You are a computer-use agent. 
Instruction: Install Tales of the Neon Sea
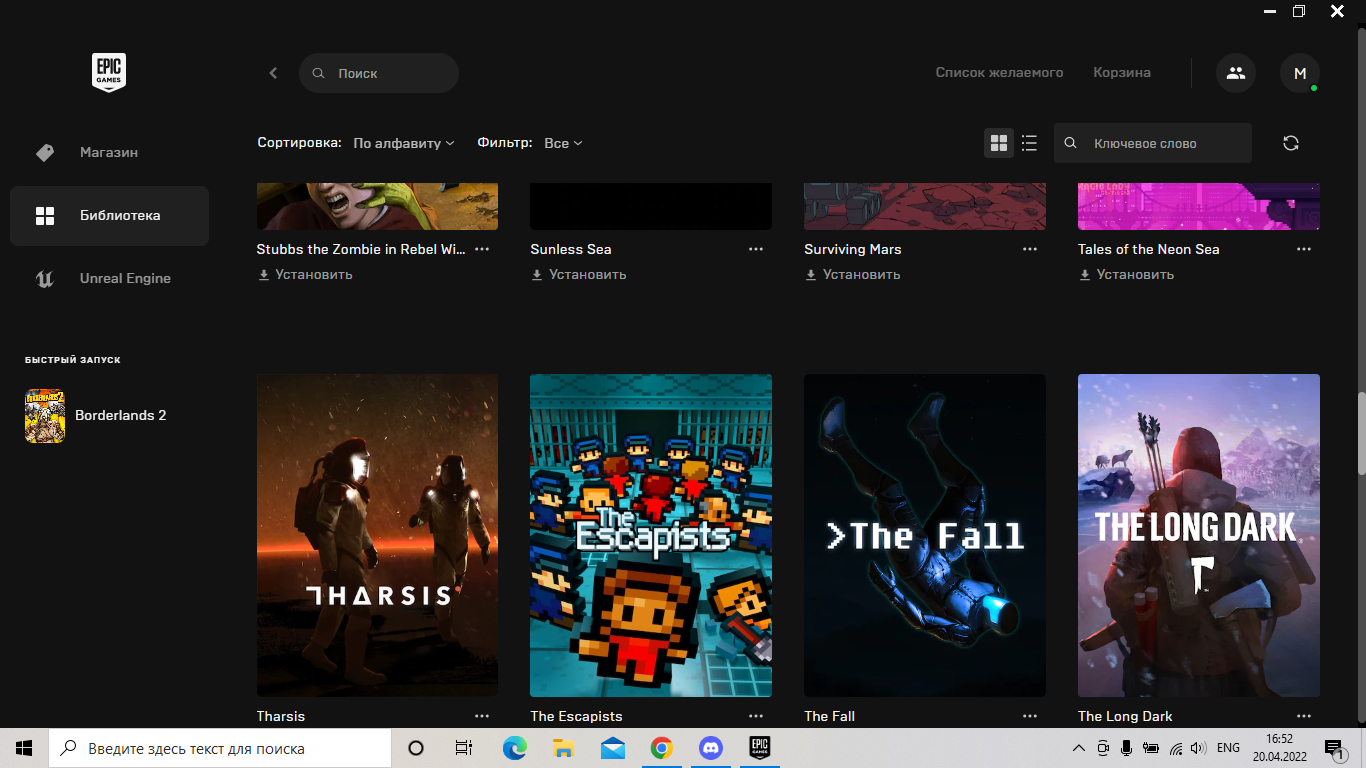tap(1127, 274)
